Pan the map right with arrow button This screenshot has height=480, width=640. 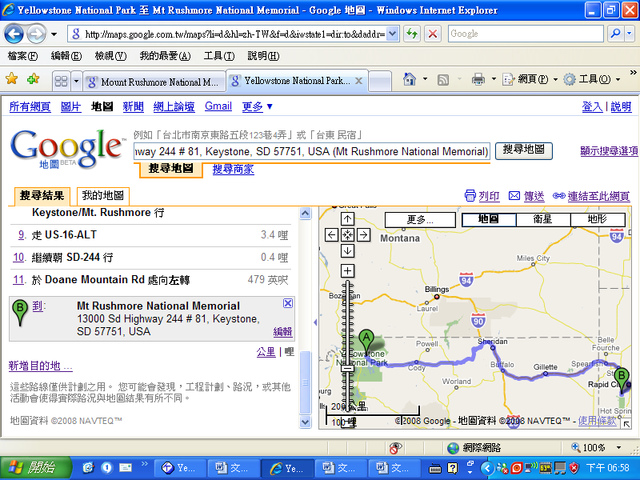point(364,235)
